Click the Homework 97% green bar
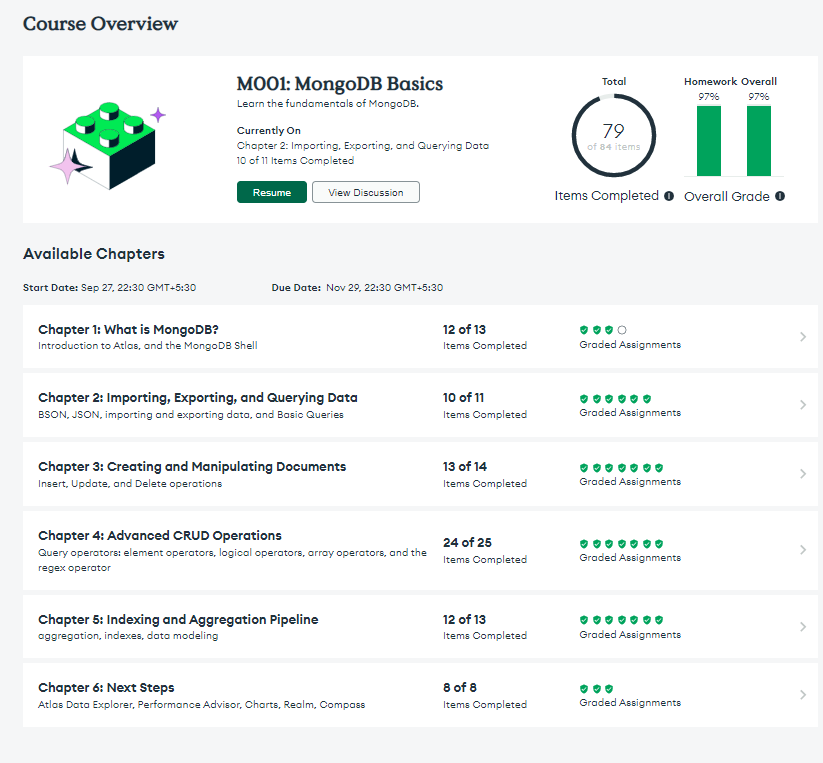This screenshot has width=823, height=763. tap(708, 141)
